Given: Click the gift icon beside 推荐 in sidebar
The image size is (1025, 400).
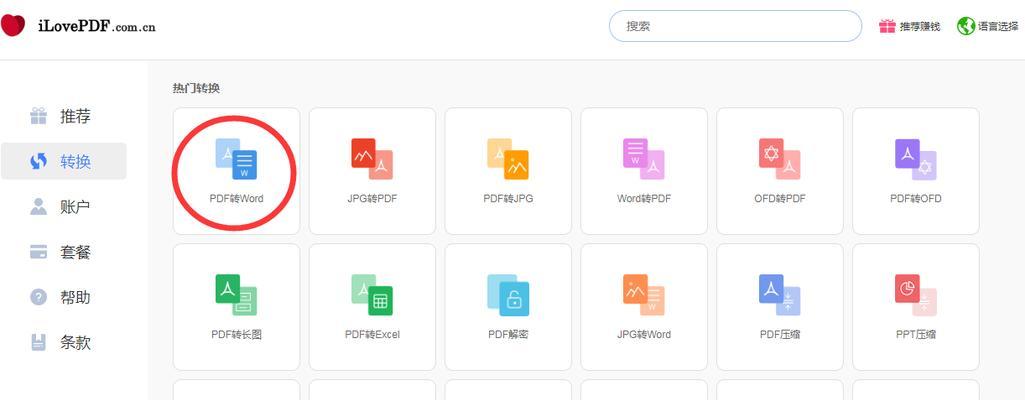Looking at the screenshot, I should point(39,116).
